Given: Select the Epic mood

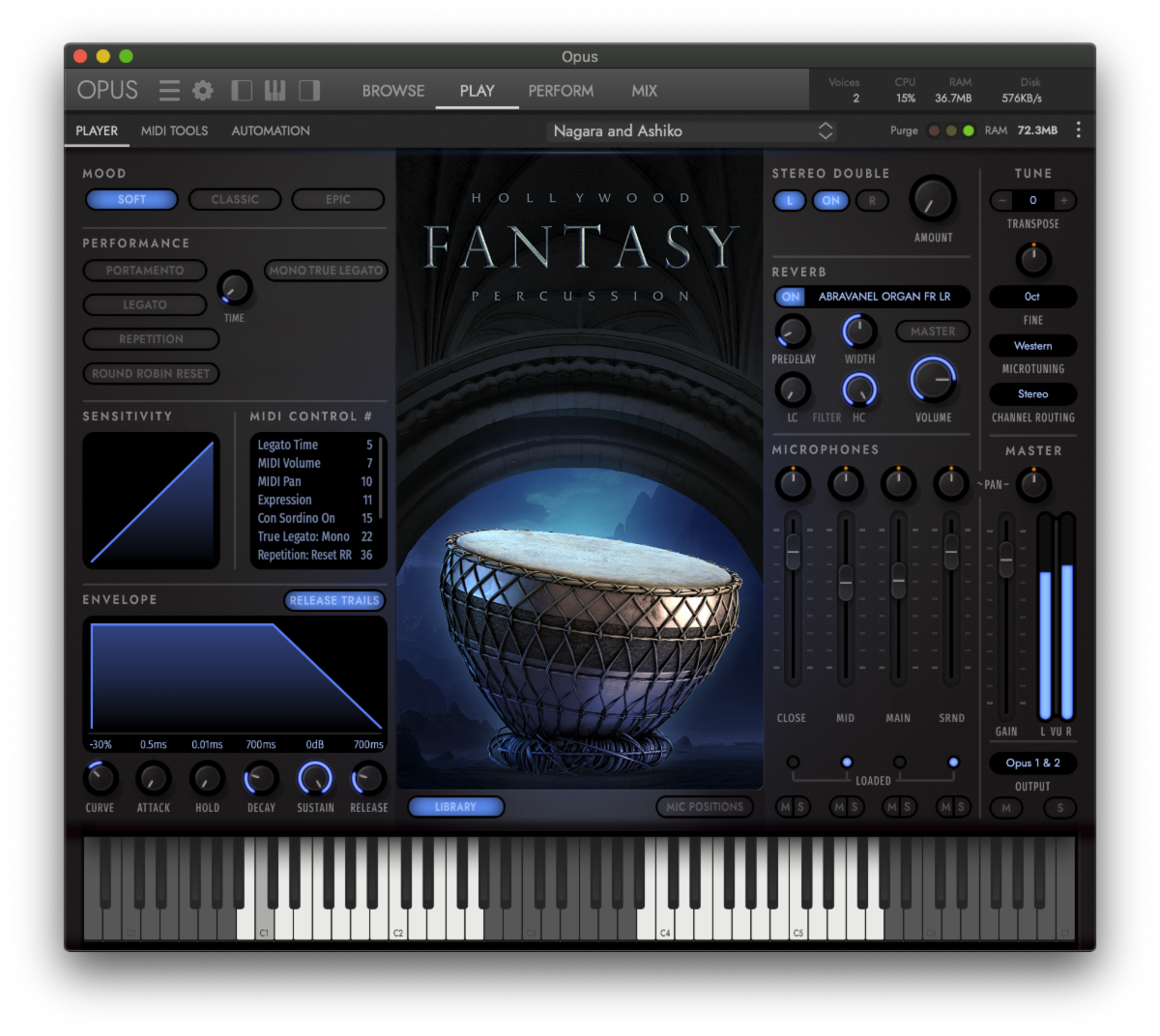Looking at the screenshot, I should pos(338,199).
